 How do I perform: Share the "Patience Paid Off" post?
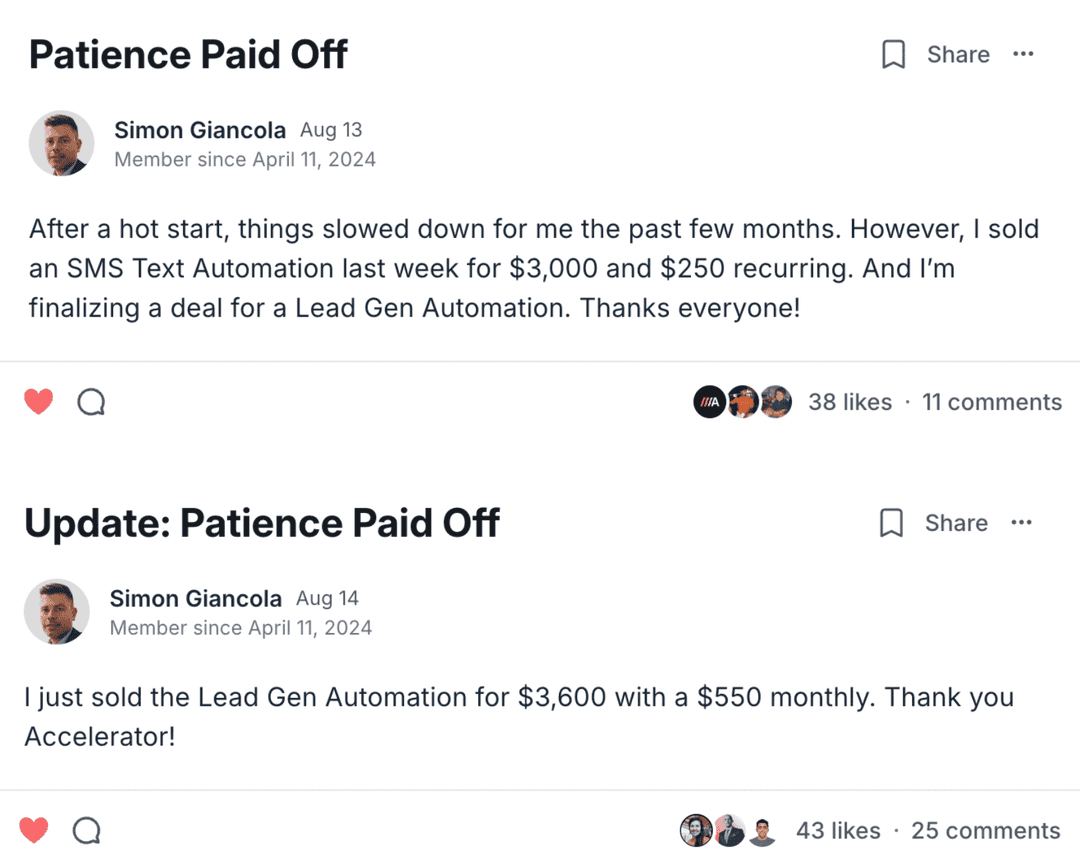(958, 55)
